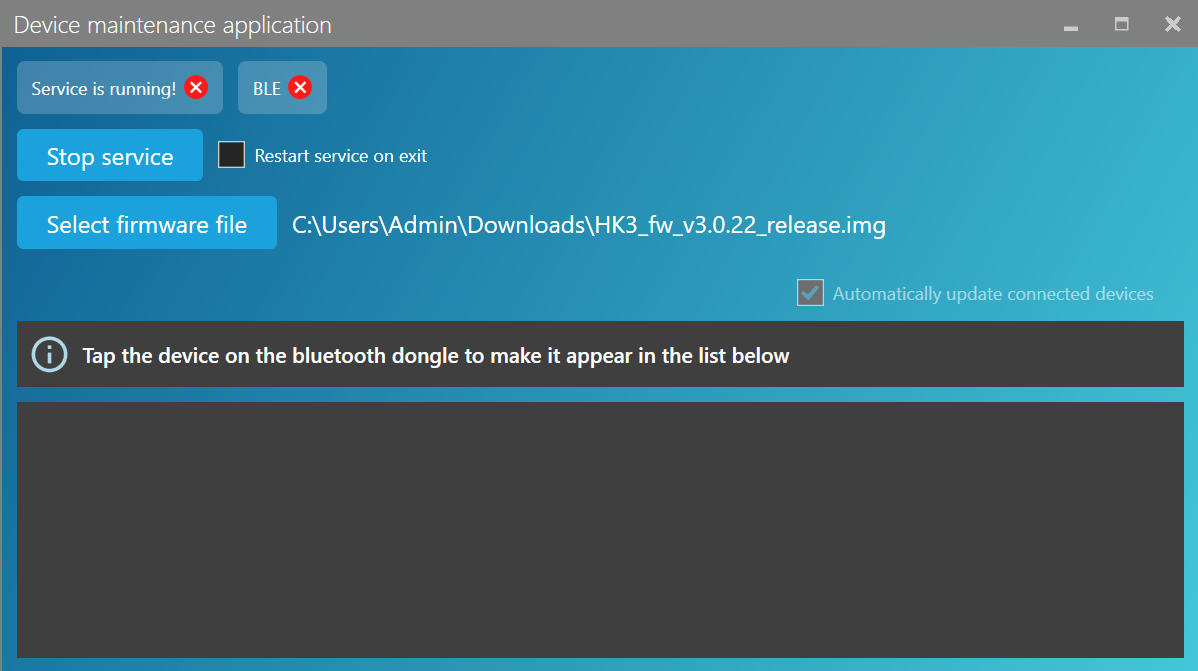Click the BLE status badge
1198x671 pixels.
pos(282,88)
